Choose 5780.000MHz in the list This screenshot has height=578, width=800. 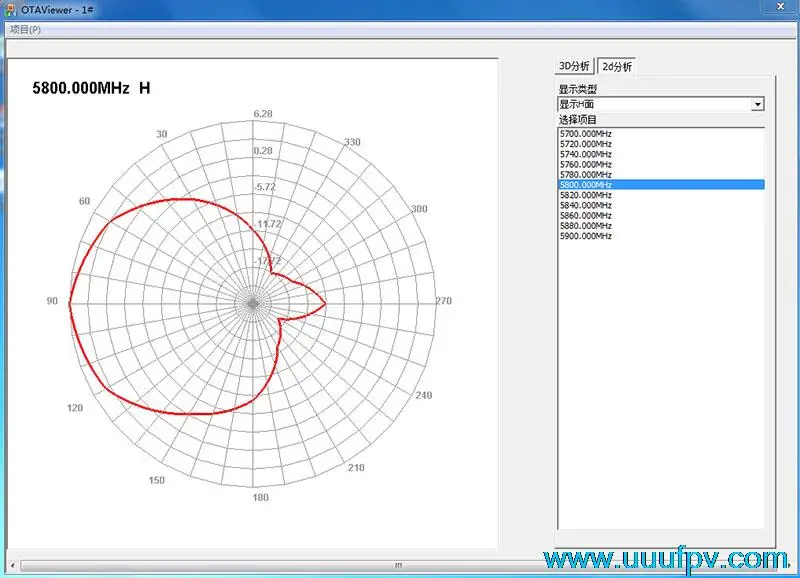[x=586, y=174]
